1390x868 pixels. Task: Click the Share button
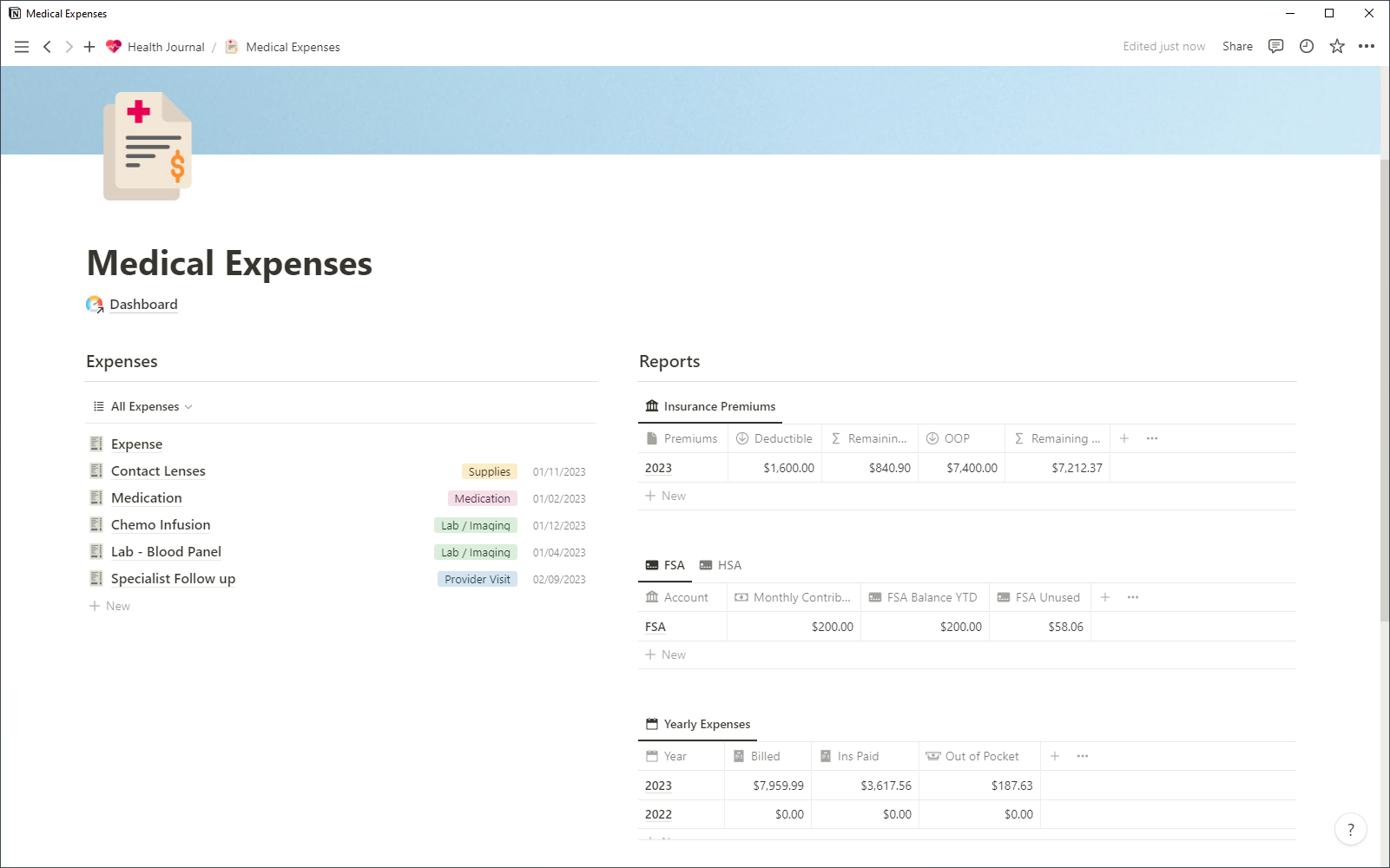click(1236, 46)
